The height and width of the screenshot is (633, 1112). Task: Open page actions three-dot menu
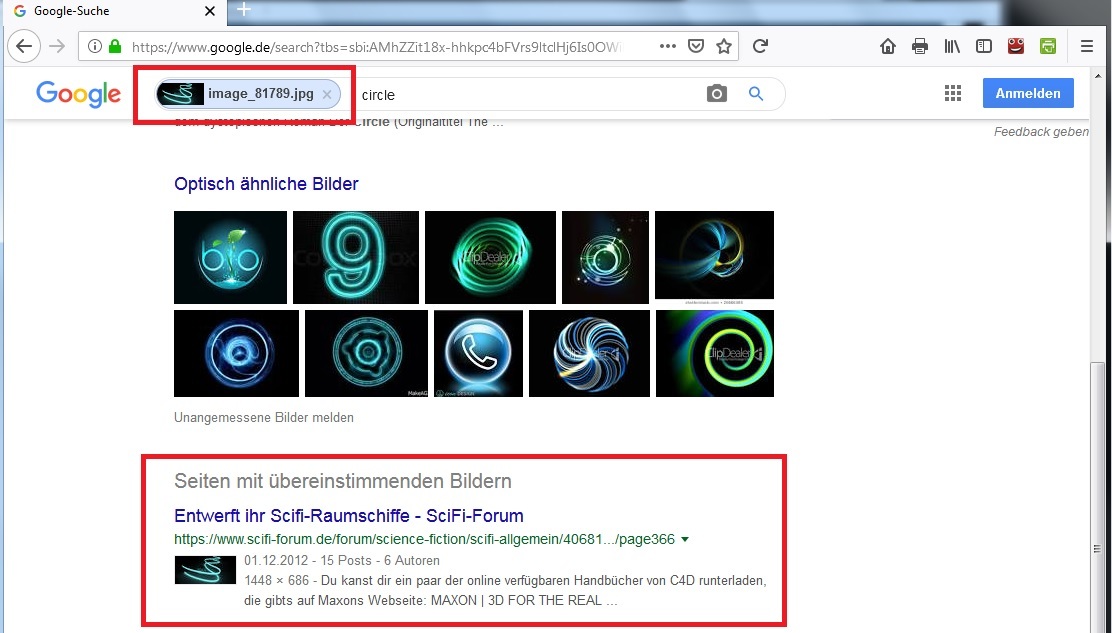coord(668,46)
